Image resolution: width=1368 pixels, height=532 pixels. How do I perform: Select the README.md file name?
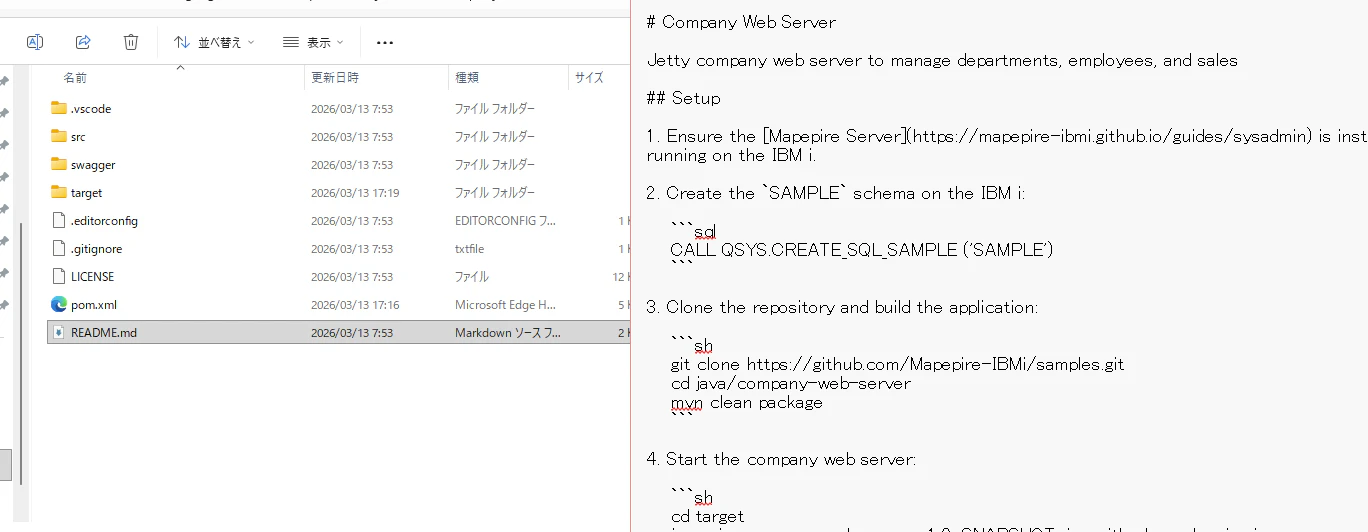[104, 333]
